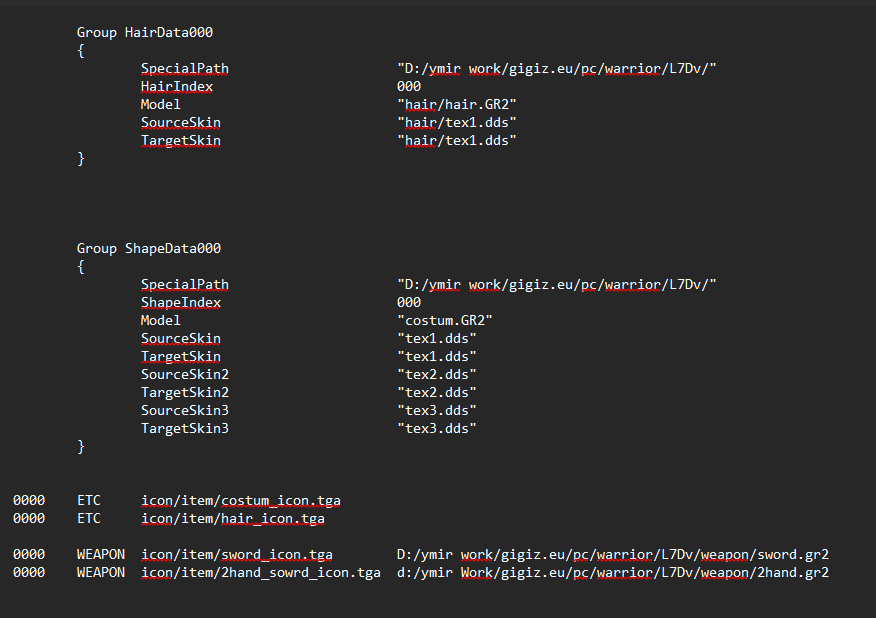Click the SourceSkin2 key
Viewport: 876px width, 618px height.
(x=184, y=375)
